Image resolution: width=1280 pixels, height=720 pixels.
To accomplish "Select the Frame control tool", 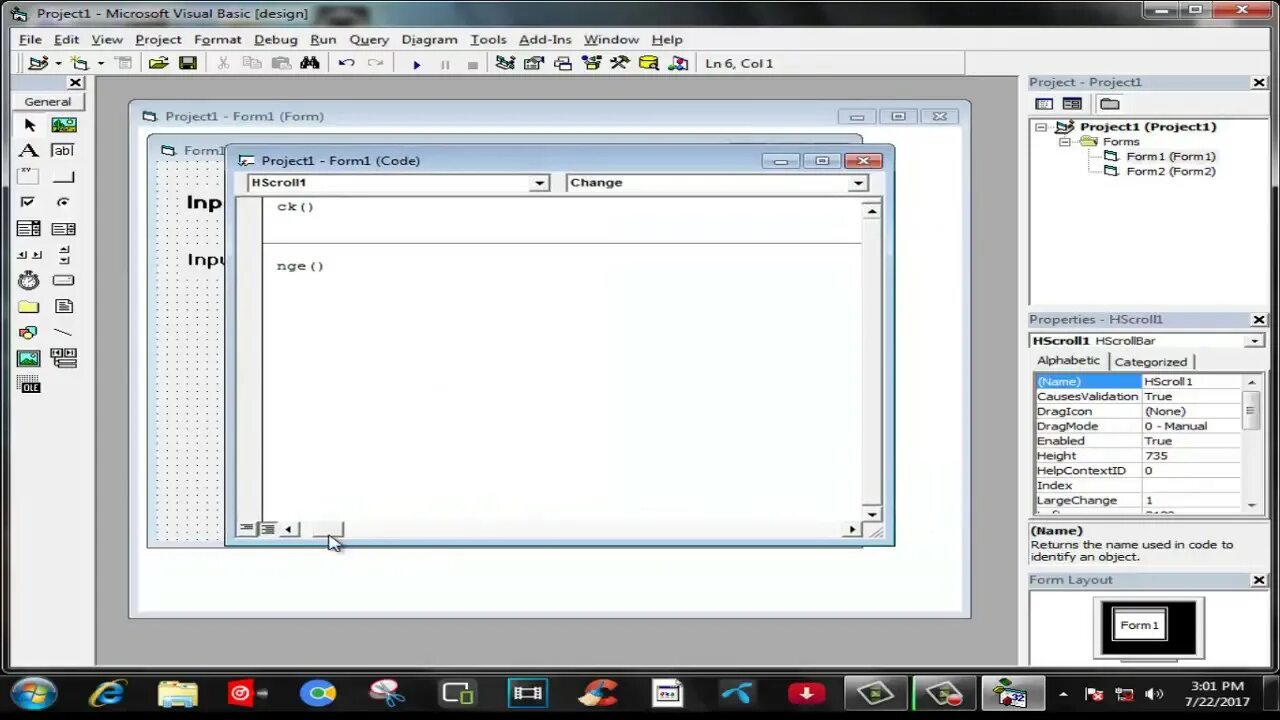I will (x=29, y=177).
